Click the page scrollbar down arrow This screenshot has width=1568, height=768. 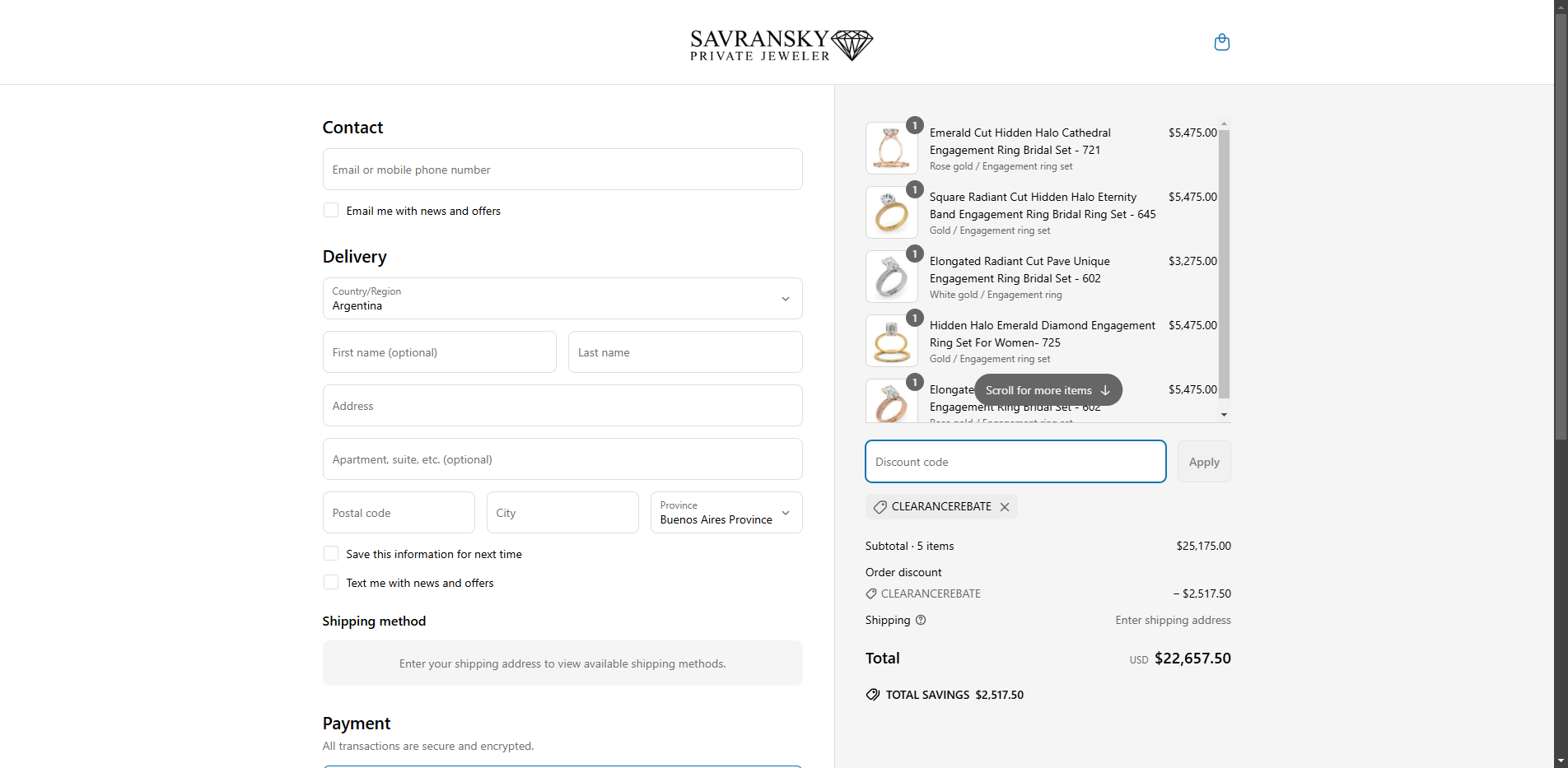1561,761
